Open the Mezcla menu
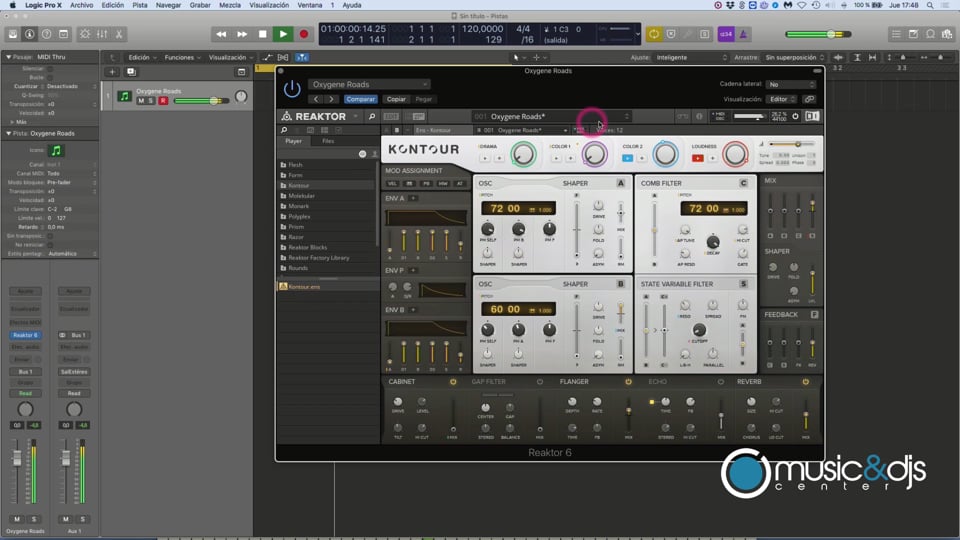 230,5
